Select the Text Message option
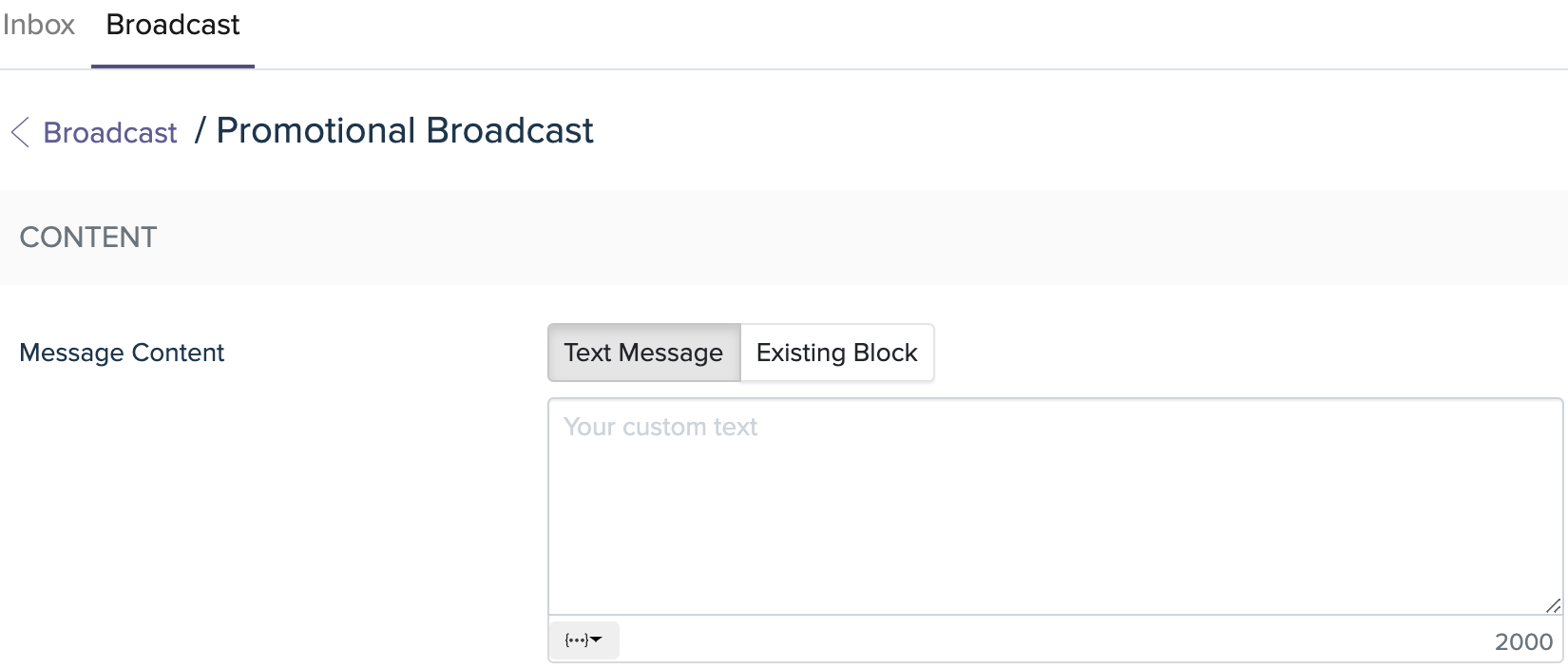 [x=643, y=353]
